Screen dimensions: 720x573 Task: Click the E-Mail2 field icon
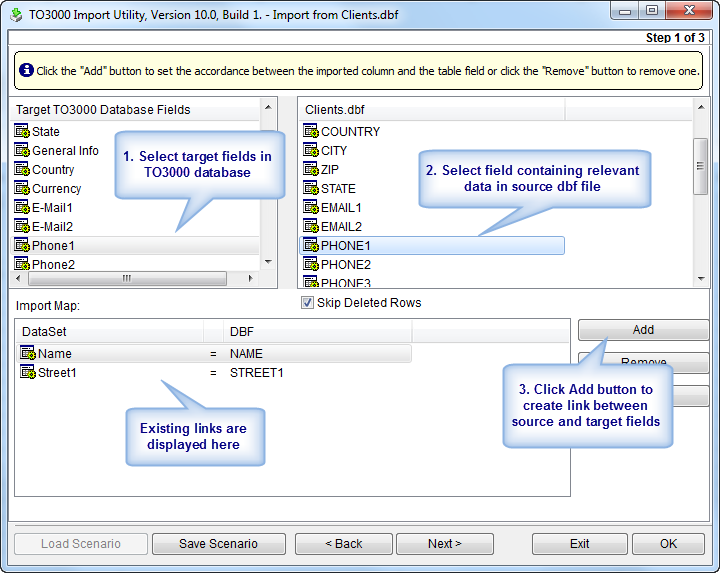22,226
